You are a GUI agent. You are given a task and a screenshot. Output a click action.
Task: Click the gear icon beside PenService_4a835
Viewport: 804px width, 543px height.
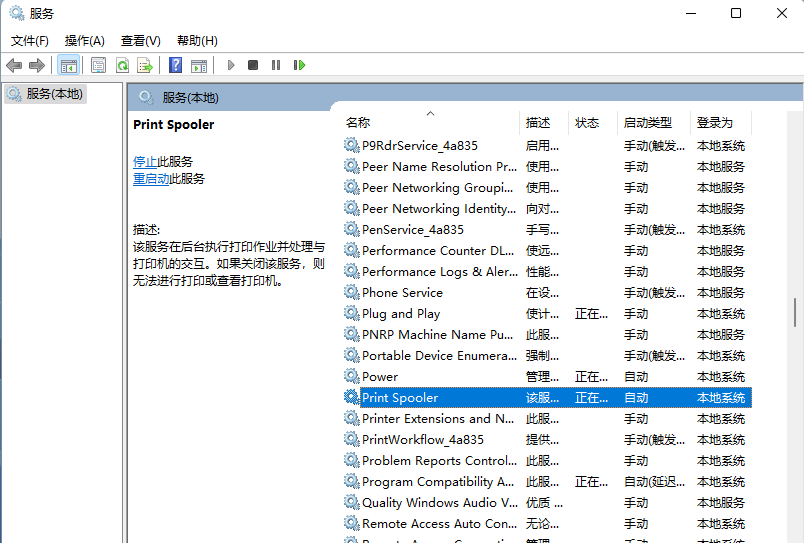(351, 229)
